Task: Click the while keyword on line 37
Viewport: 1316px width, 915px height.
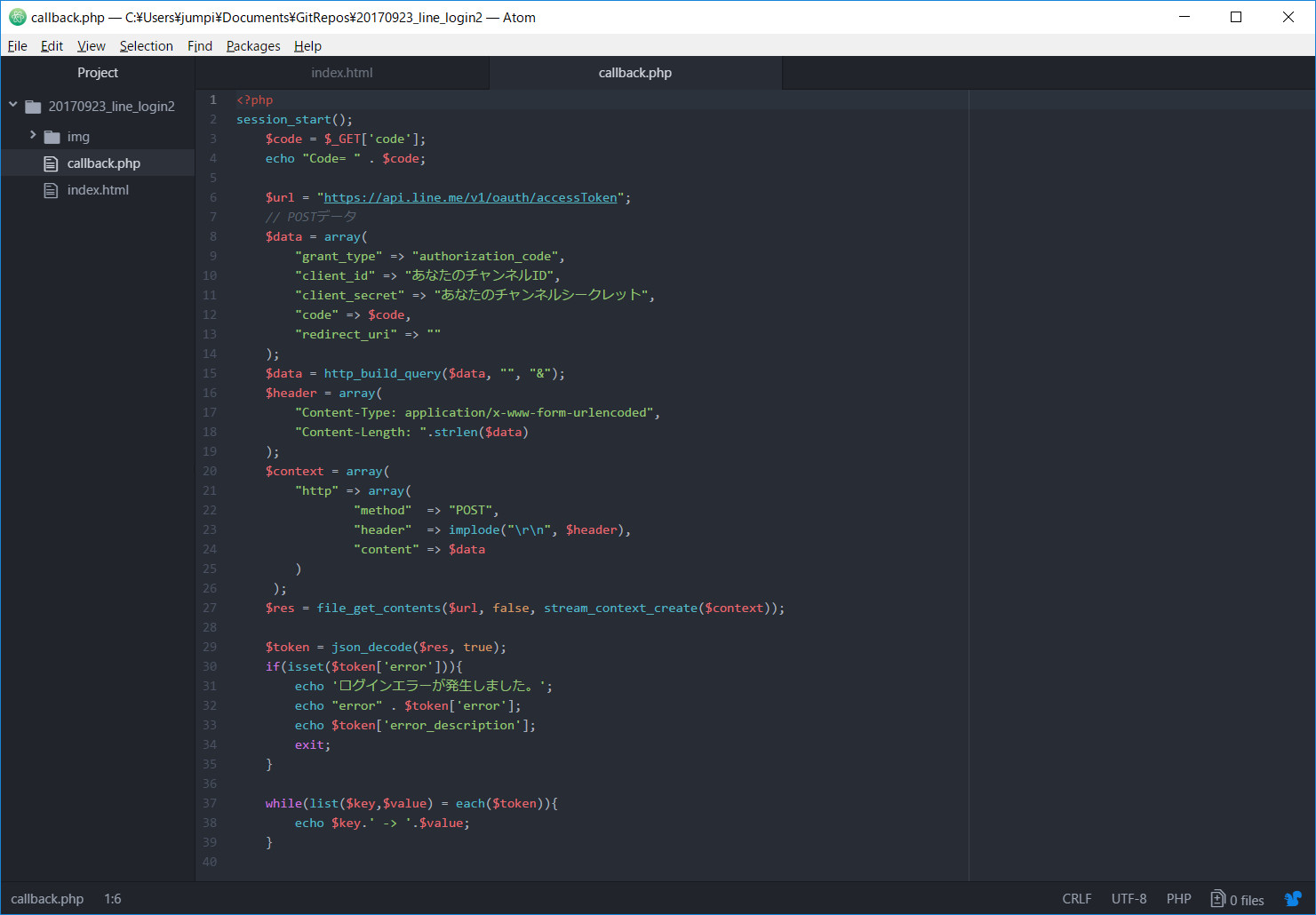Action: 283,803
